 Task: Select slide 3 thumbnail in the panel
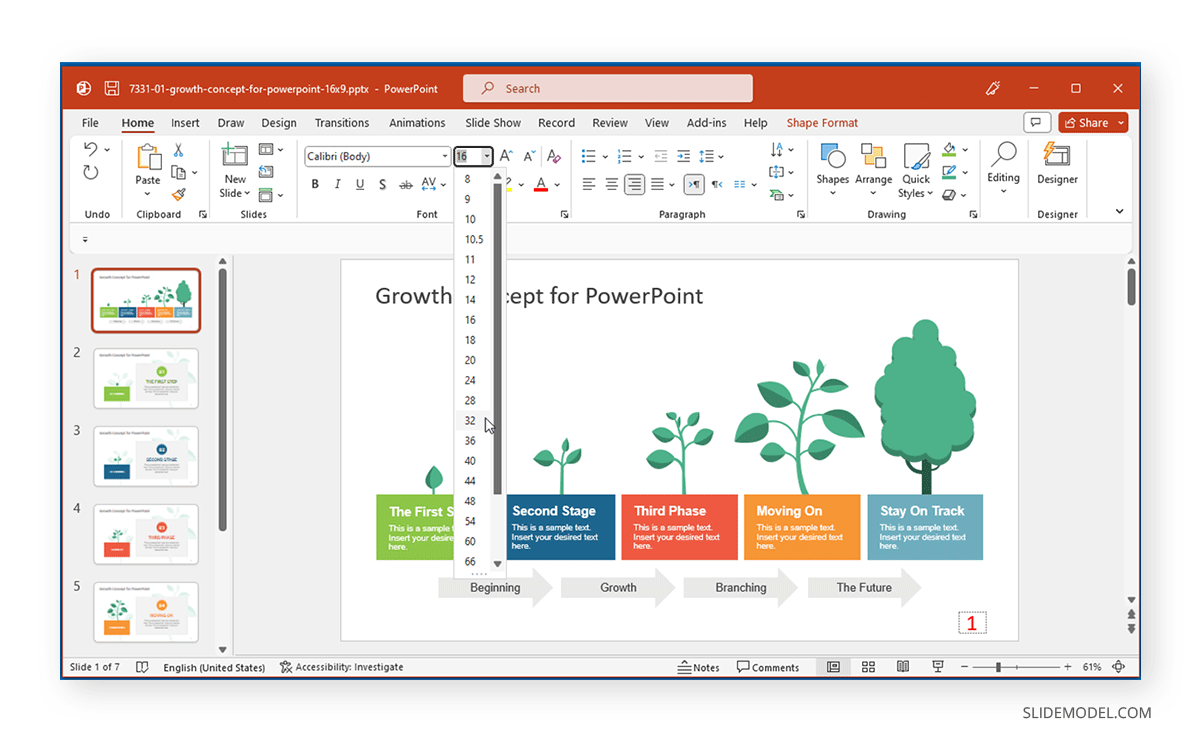click(146, 456)
